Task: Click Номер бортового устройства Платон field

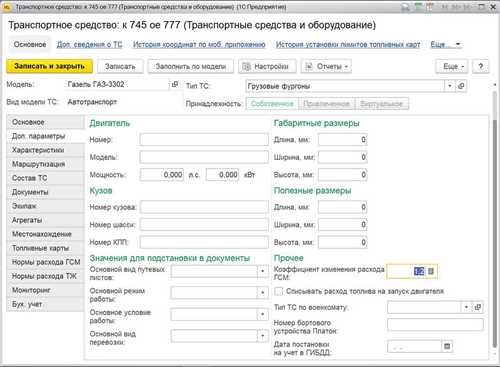Action: [435, 324]
